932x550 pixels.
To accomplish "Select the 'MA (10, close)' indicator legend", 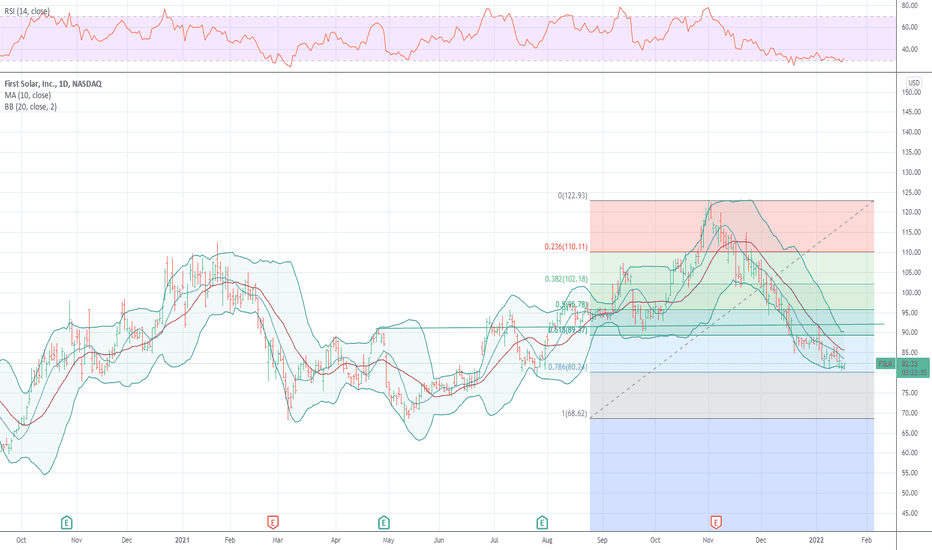I will [x=28, y=95].
